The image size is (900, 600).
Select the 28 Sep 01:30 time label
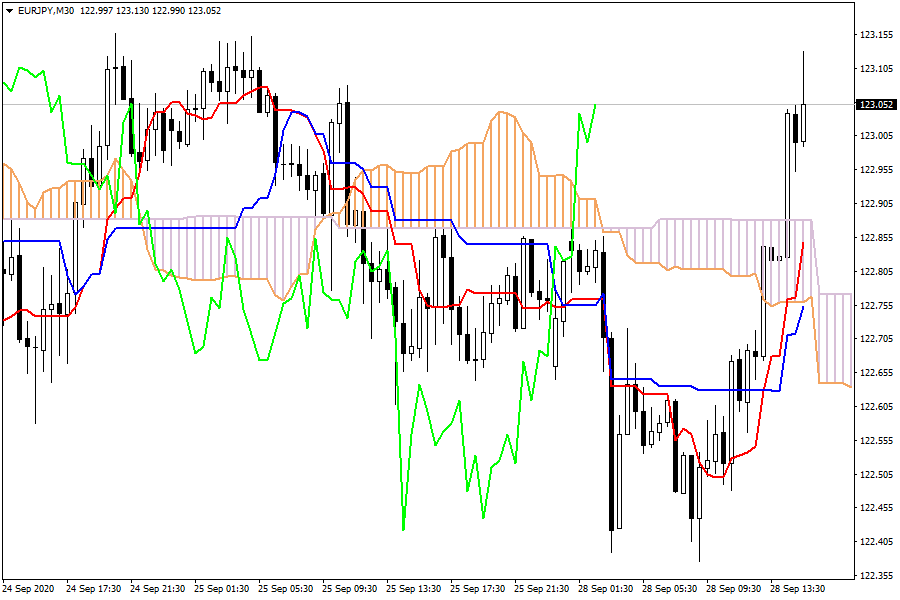(x=607, y=588)
